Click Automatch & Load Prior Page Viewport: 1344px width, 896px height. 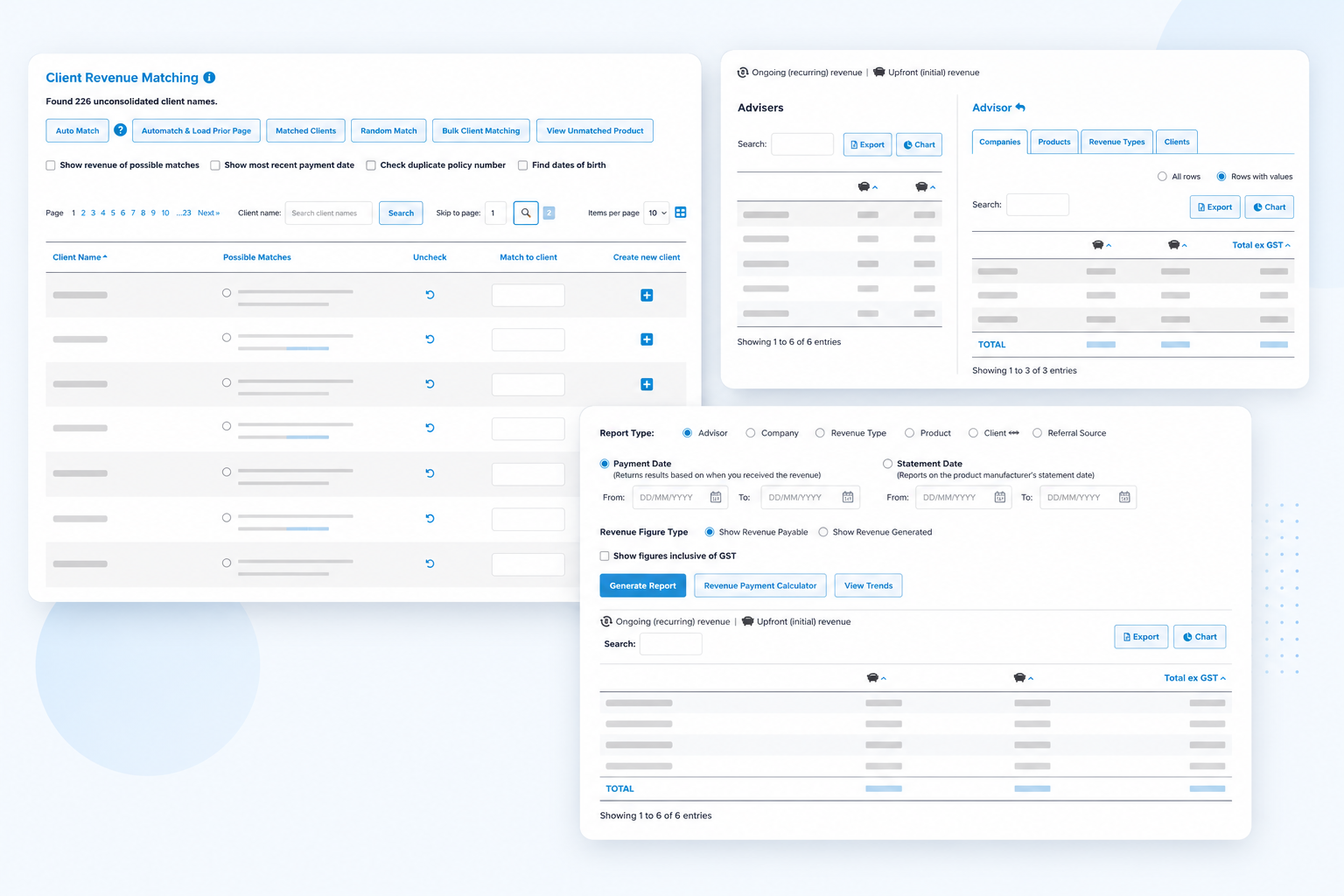tap(196, 130)
